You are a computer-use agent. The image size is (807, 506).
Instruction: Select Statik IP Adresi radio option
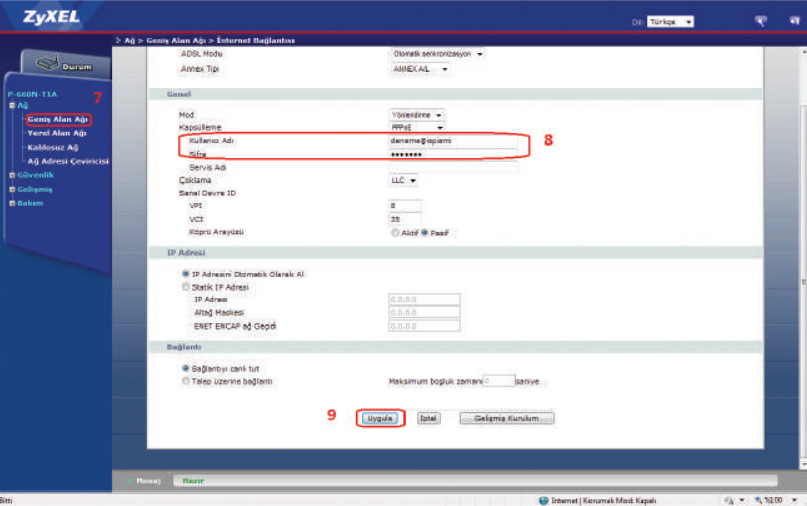(x=185, y=287)
